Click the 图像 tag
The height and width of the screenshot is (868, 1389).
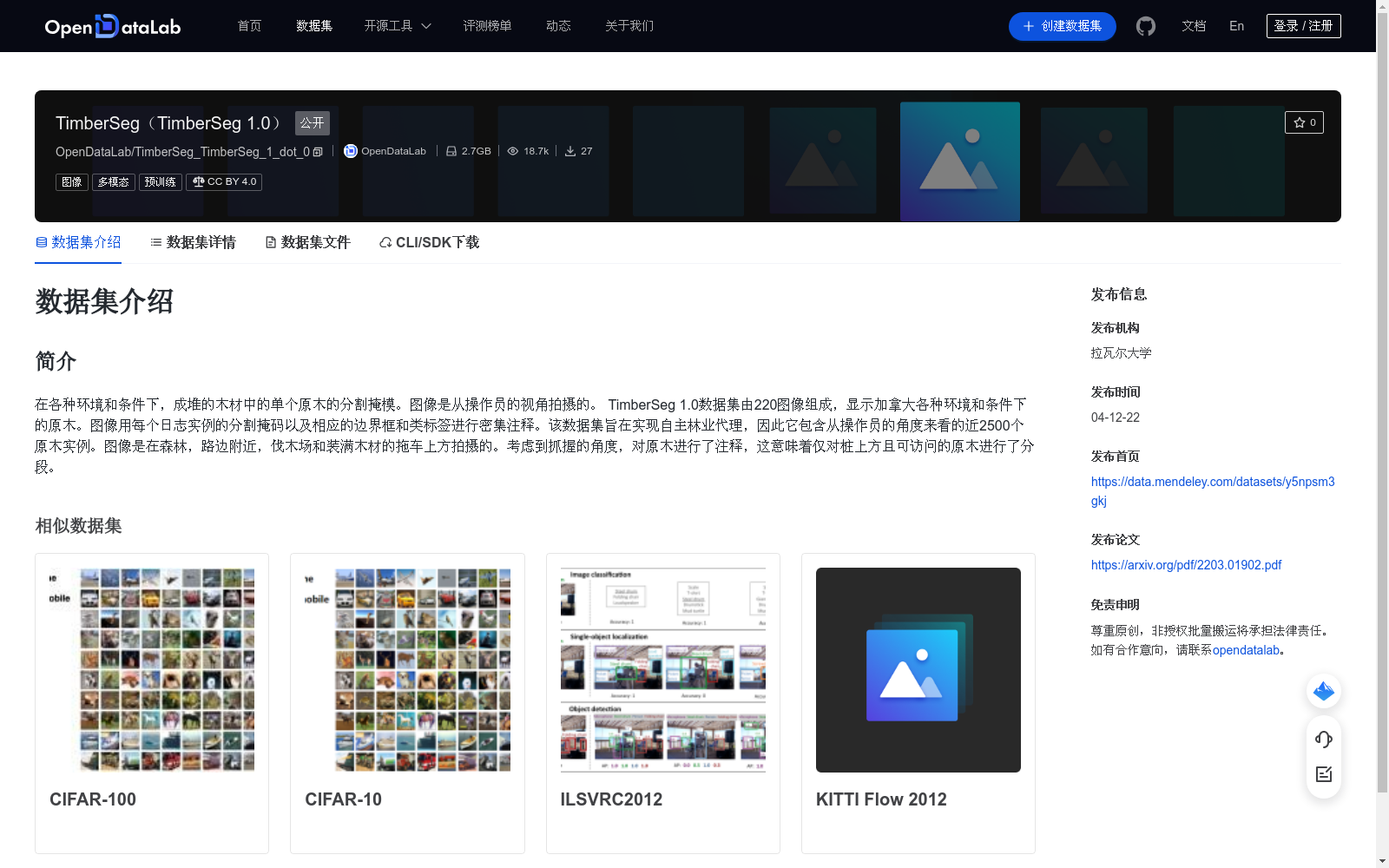pos(72,181)
